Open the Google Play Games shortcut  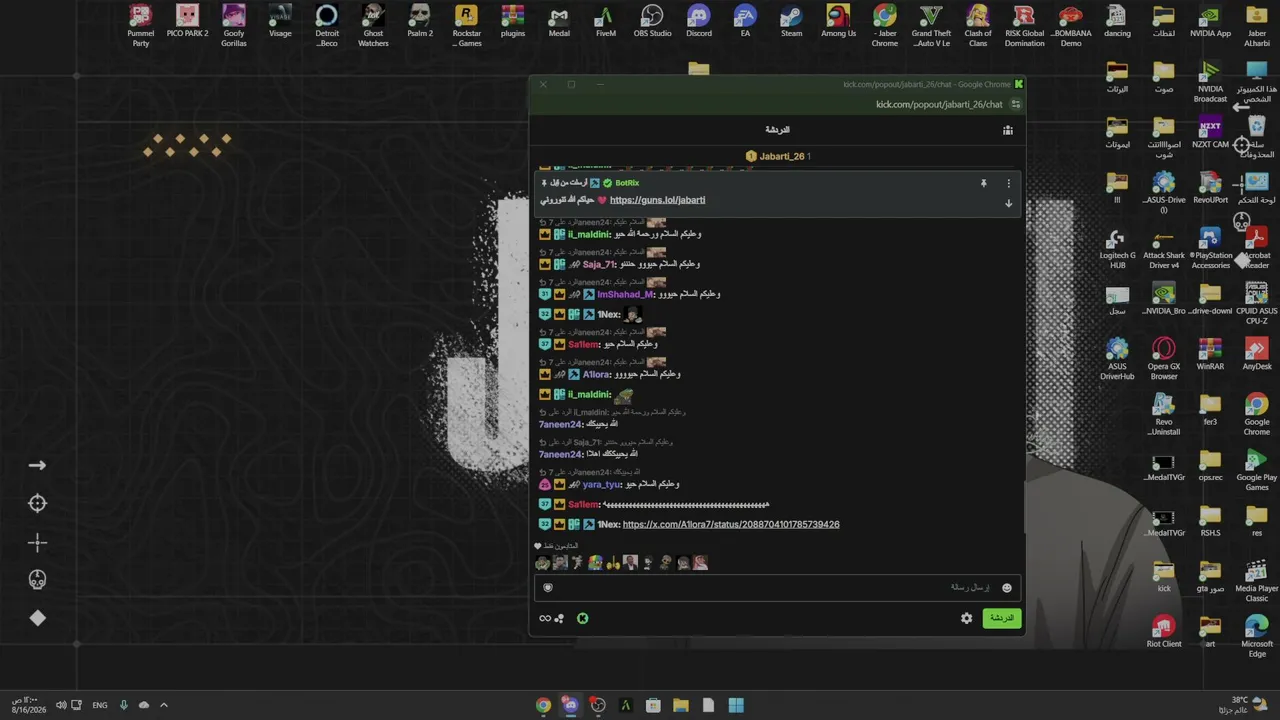[1257, 471]
